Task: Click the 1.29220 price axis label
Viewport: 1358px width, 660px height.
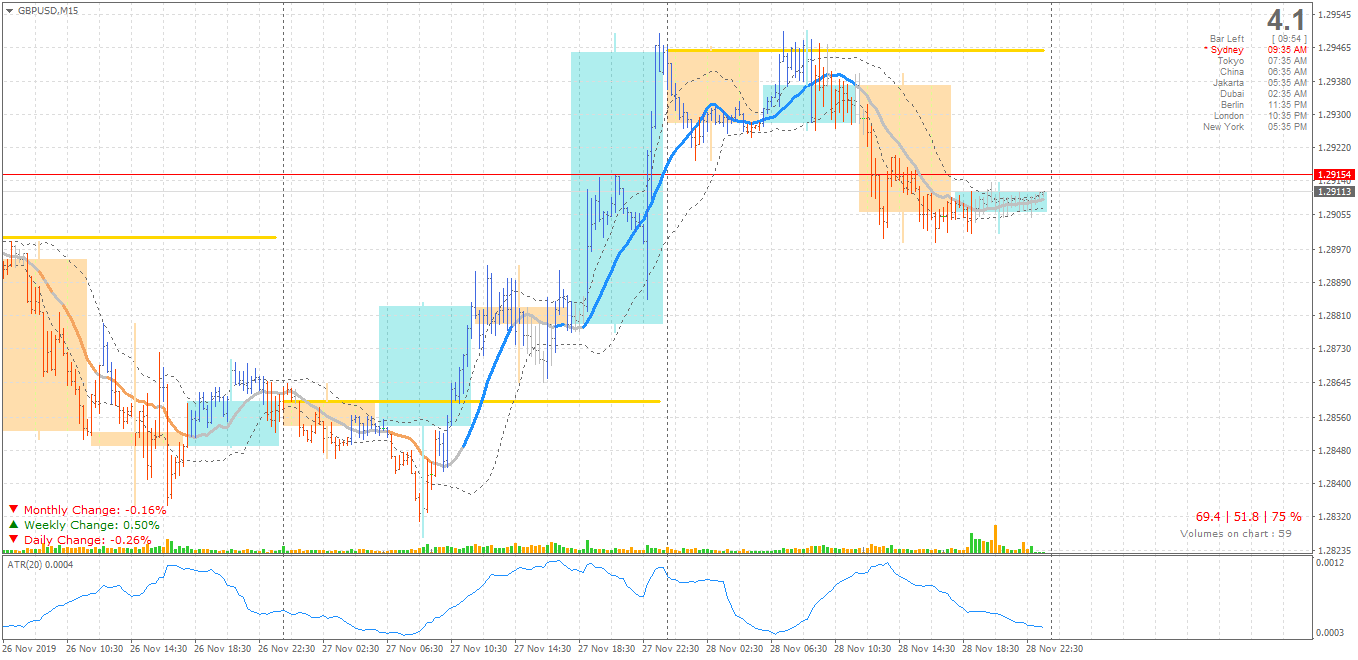Action: point(1337,148)
